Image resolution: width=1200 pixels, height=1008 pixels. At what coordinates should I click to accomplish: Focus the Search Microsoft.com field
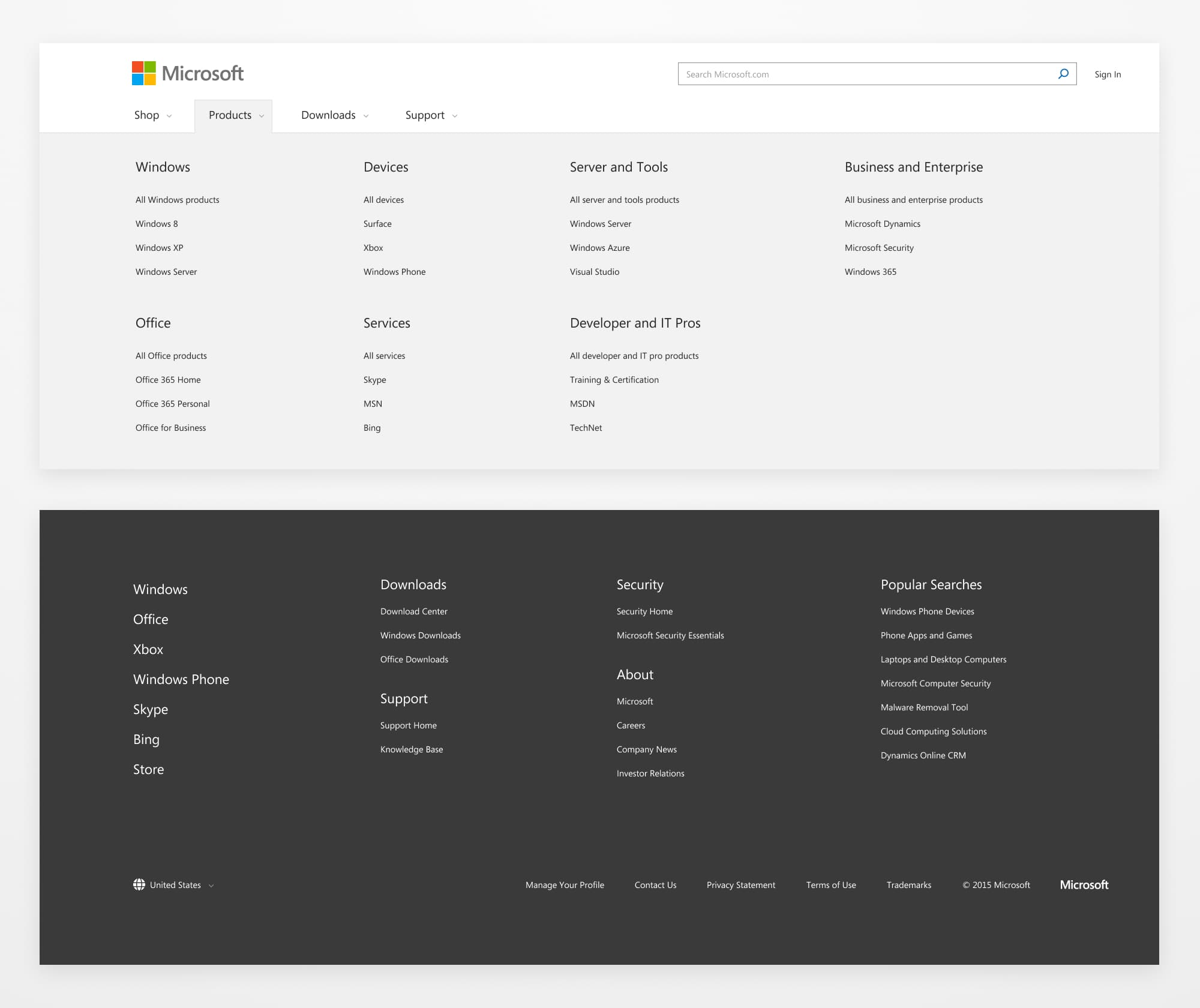pos(877,74)
